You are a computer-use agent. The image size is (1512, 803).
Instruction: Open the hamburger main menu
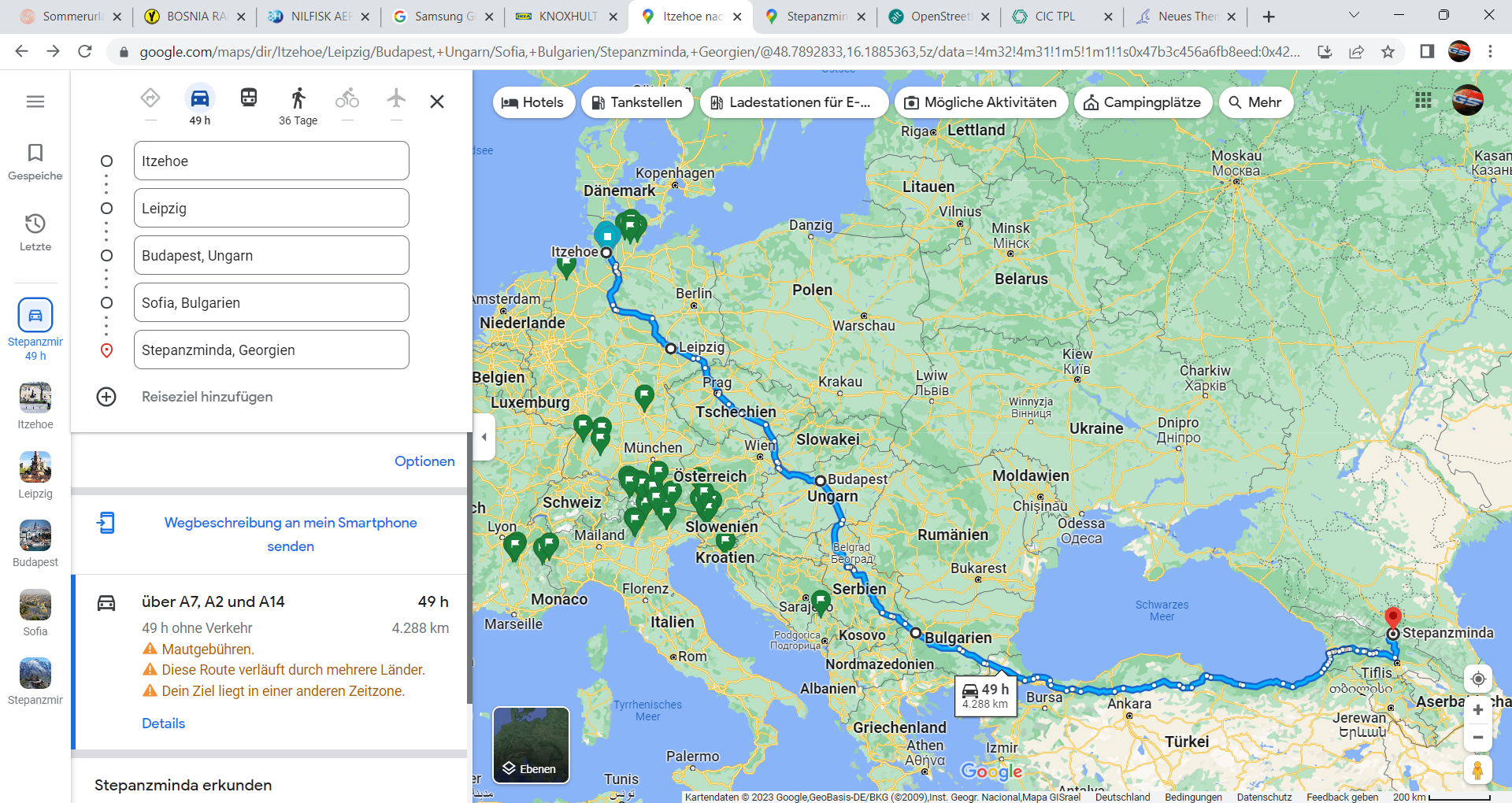coord(35,102)
